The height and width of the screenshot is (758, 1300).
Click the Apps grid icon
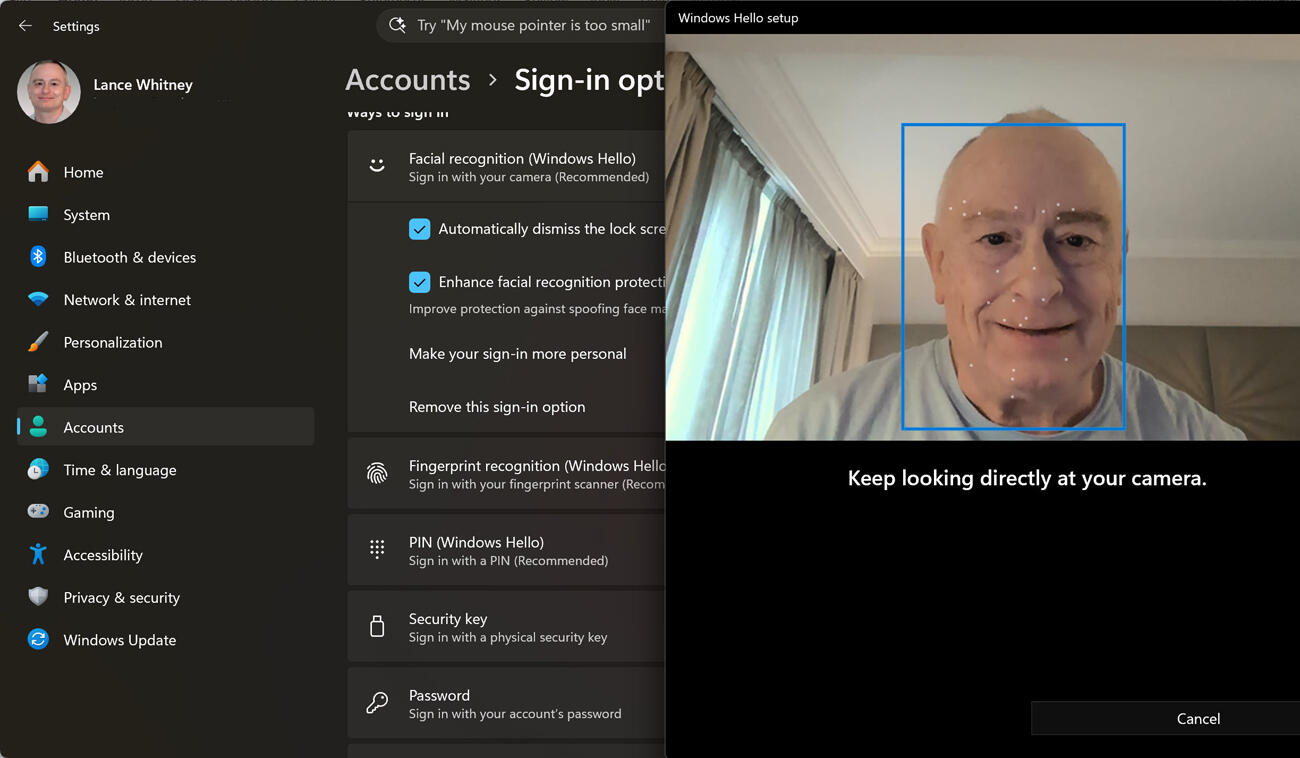(38, 384)
